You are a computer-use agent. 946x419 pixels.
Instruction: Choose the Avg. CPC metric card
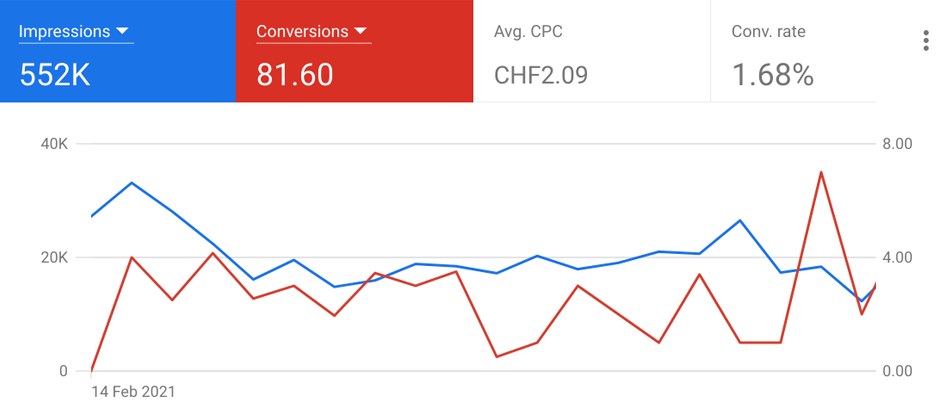coord(592,51)
